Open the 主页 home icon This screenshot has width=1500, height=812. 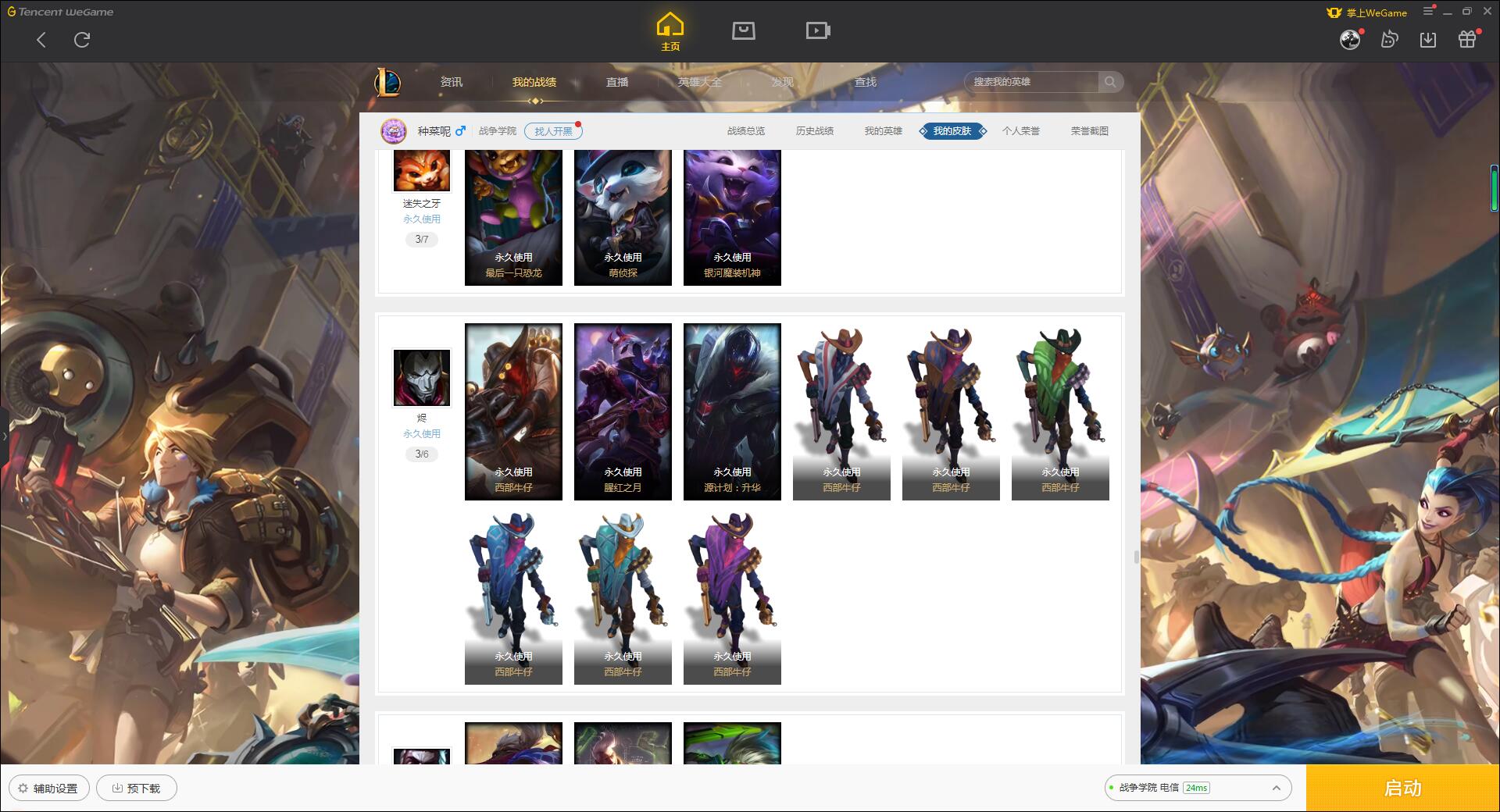(670, 32)
